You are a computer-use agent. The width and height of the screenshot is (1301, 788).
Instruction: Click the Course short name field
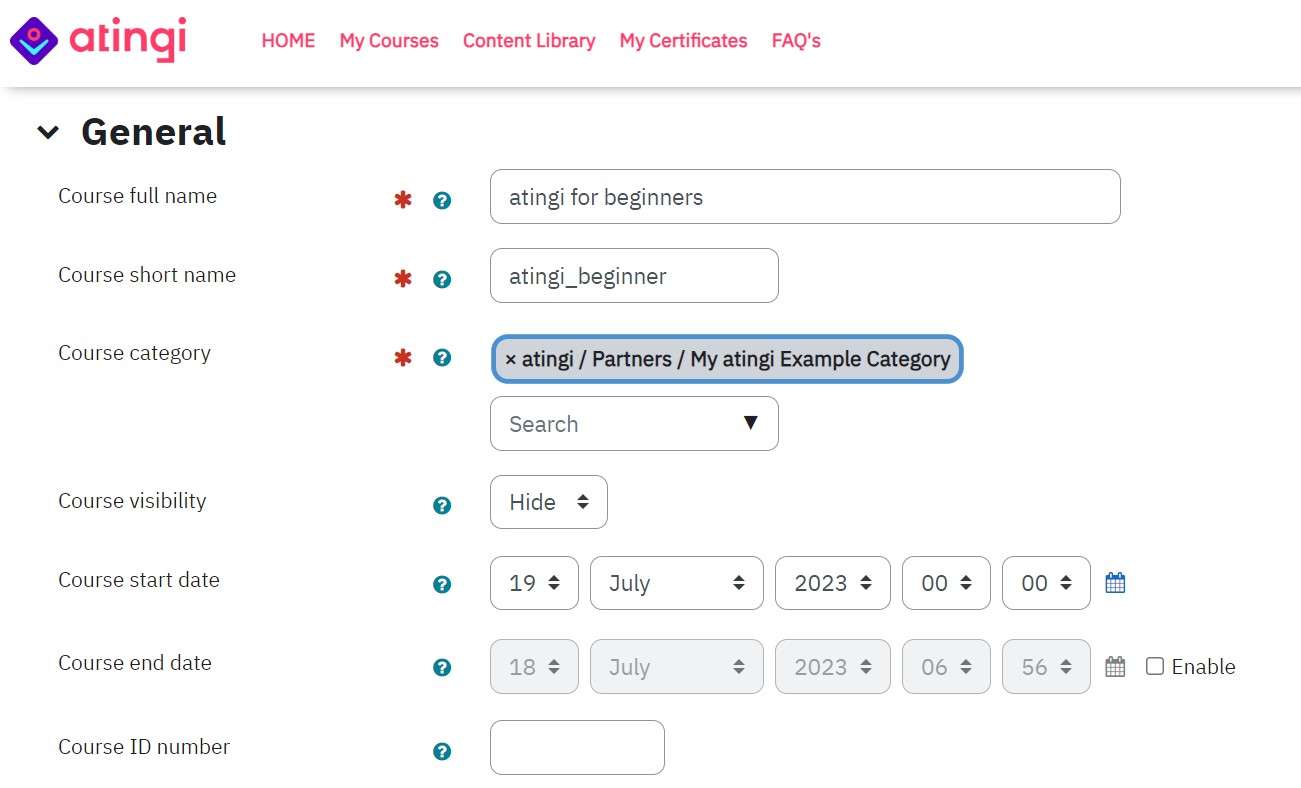point(634,275)
